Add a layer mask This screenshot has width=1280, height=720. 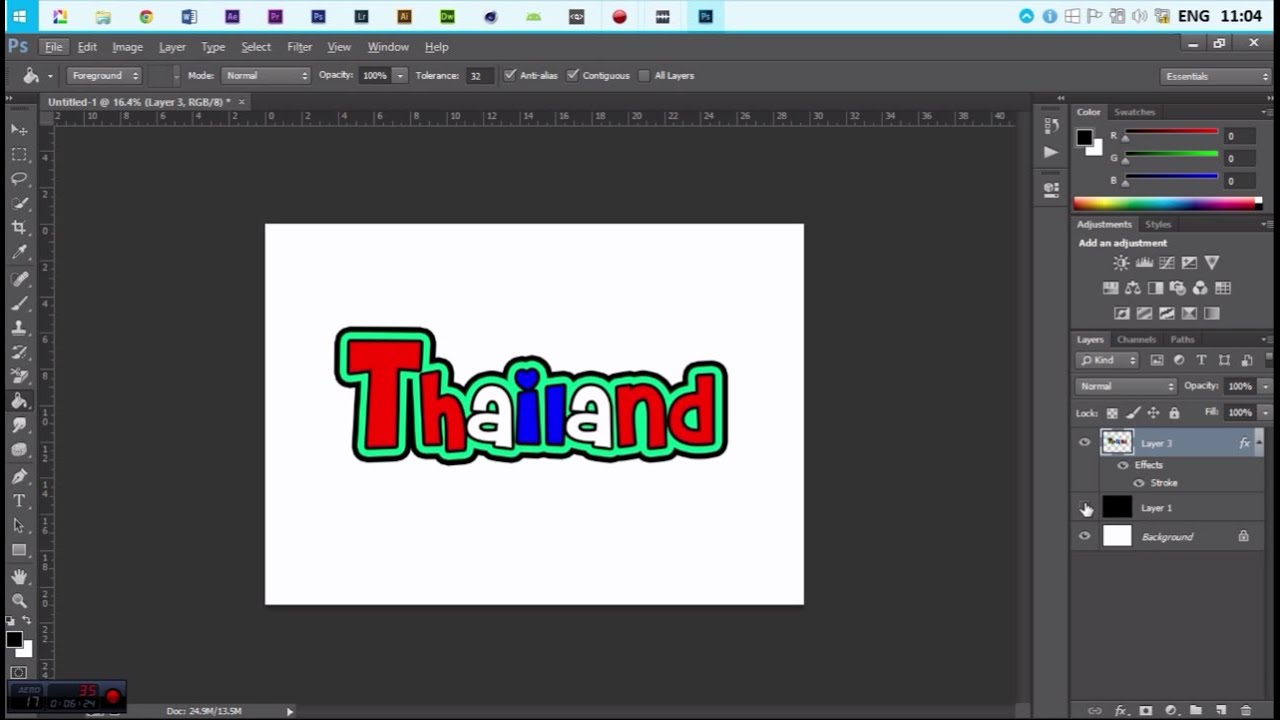click(1146, 711)
